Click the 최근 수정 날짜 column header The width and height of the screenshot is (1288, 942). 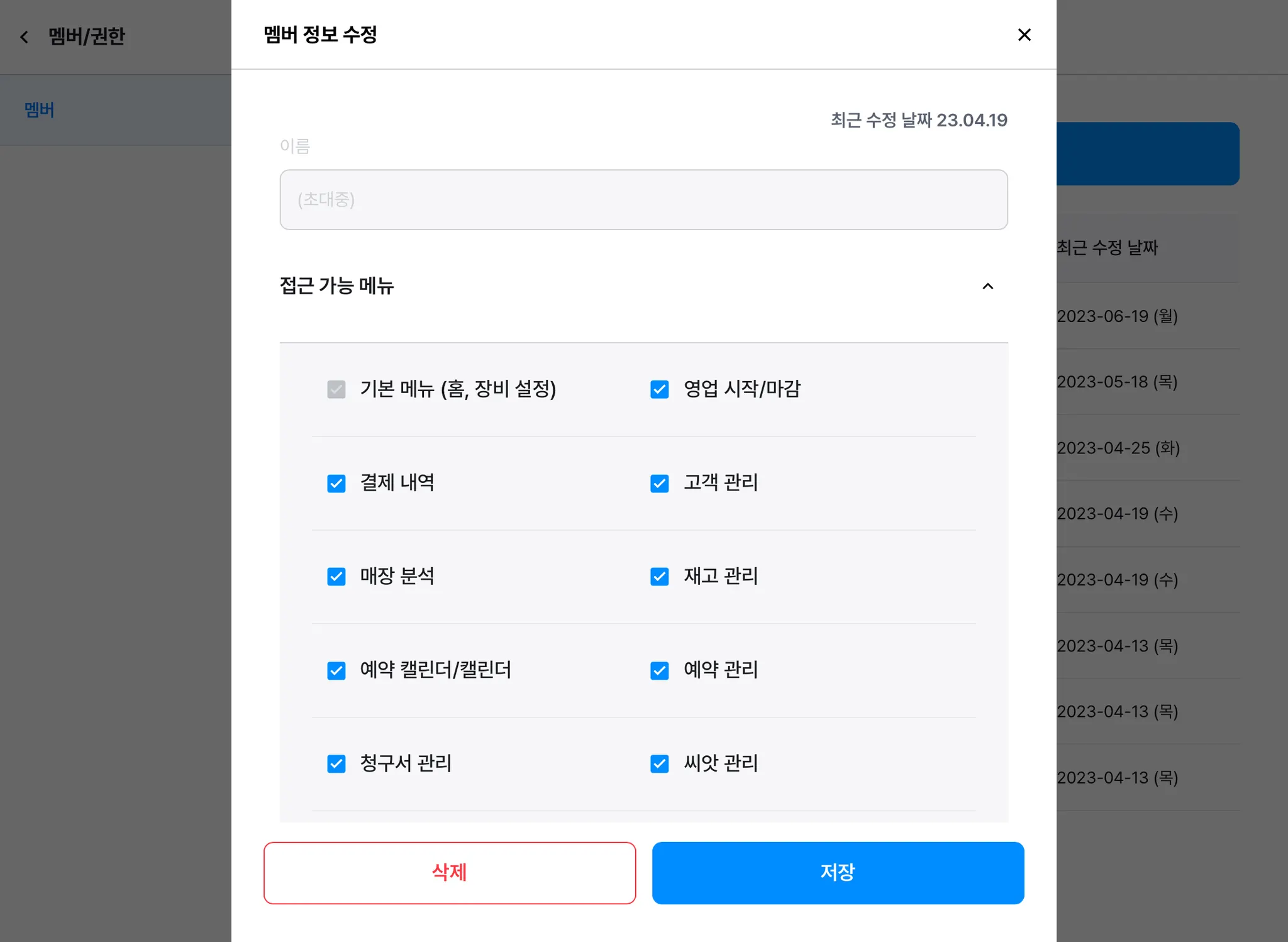[x=1107, y=247]
